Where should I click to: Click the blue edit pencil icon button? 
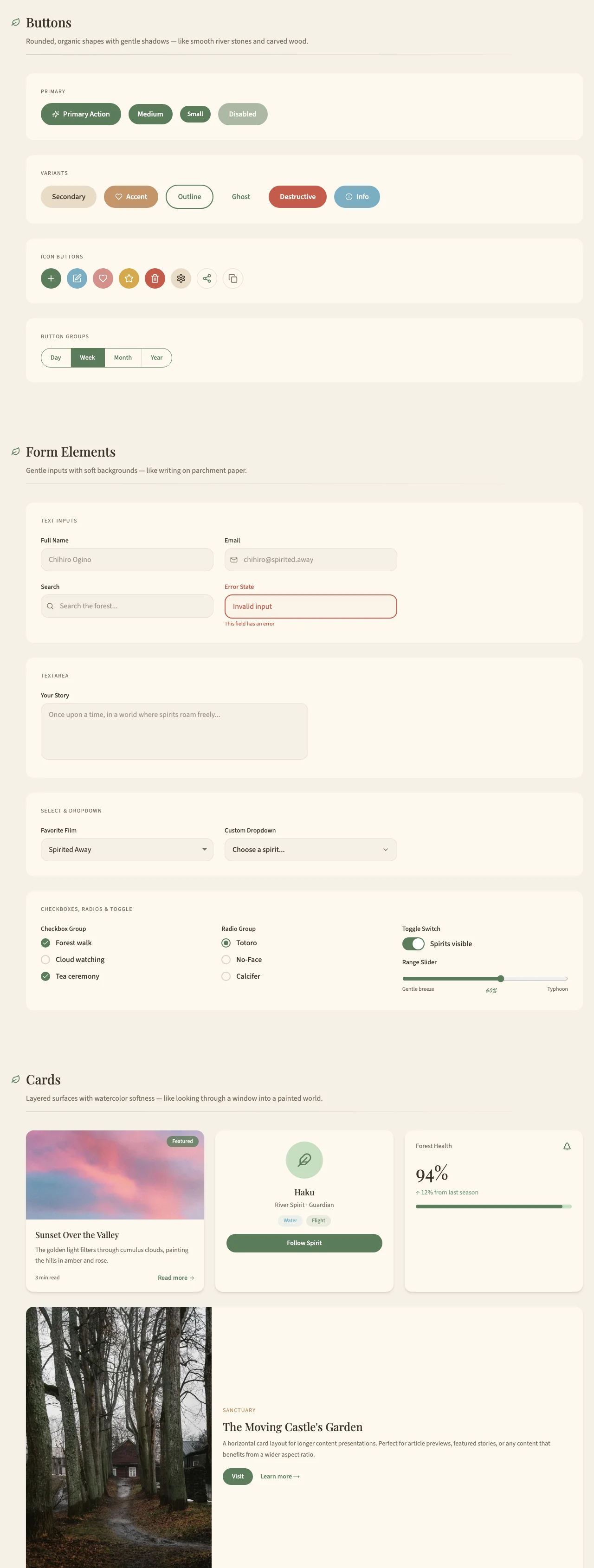tap(77, 278)
